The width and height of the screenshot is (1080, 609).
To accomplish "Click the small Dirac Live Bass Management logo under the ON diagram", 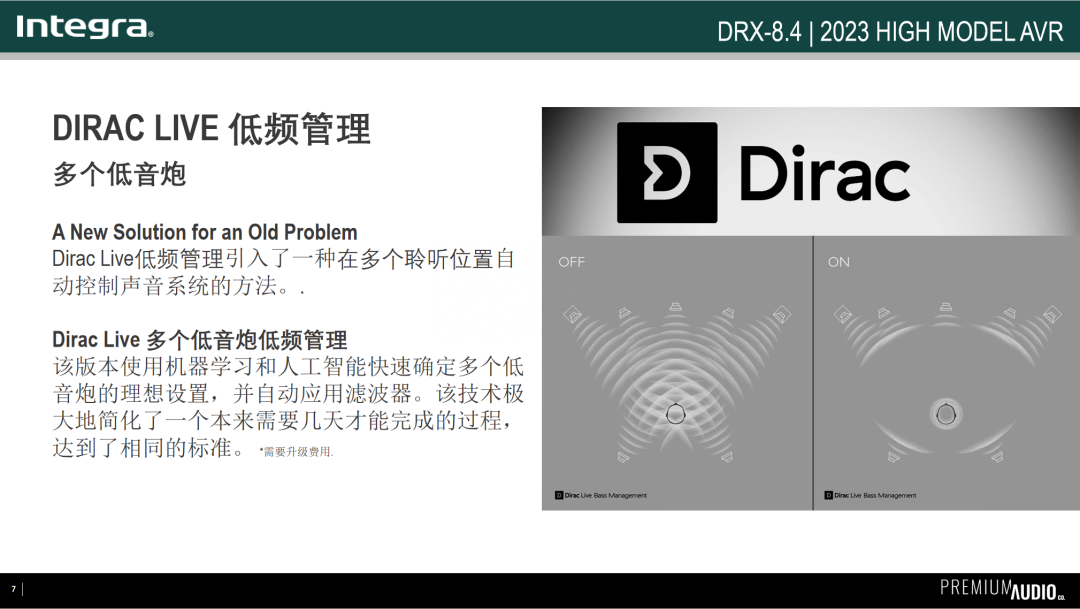I will point(871,495).
